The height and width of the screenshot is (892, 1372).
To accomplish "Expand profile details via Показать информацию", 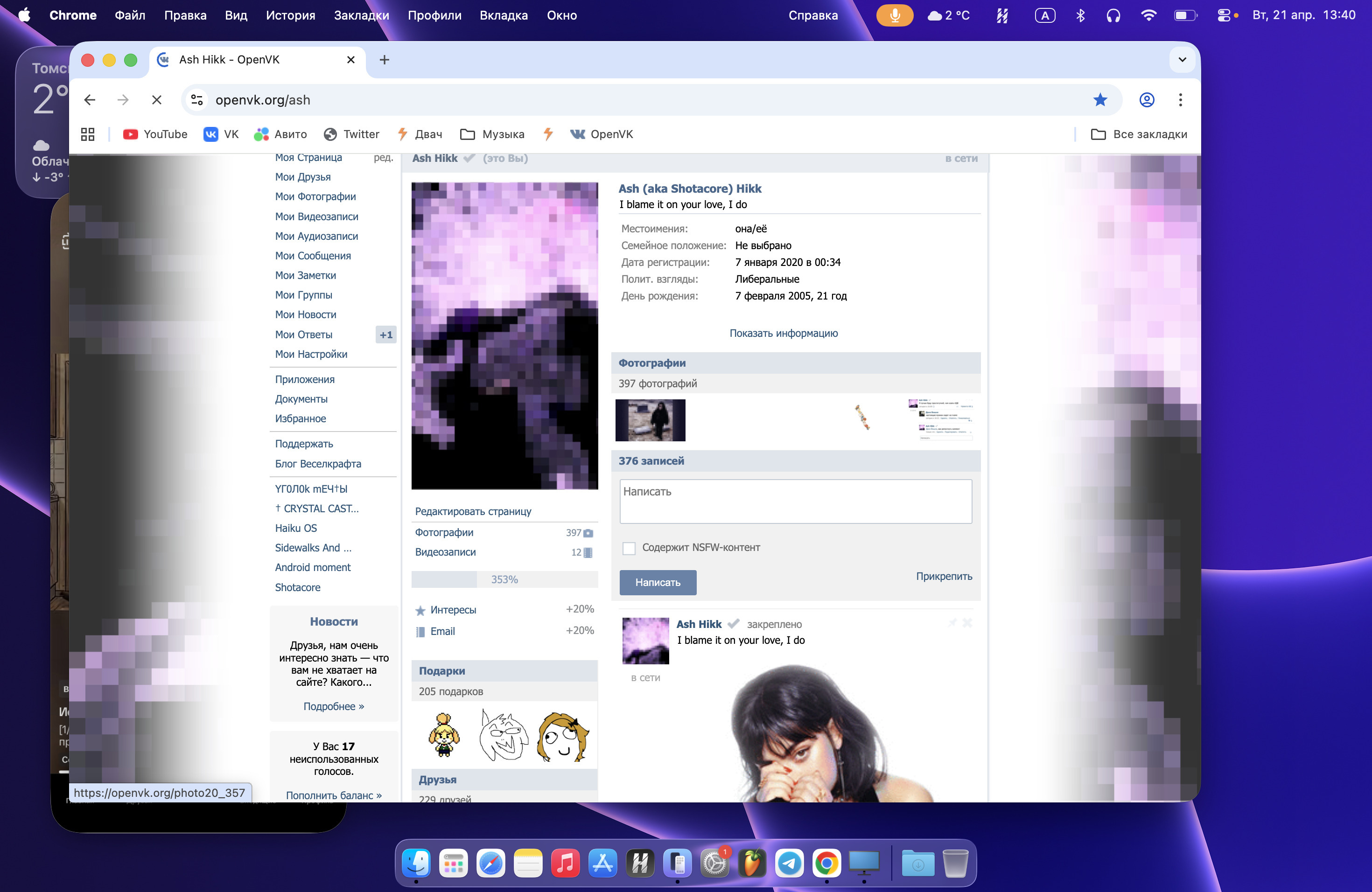I will pyautogui.click(x=784, y=334).
